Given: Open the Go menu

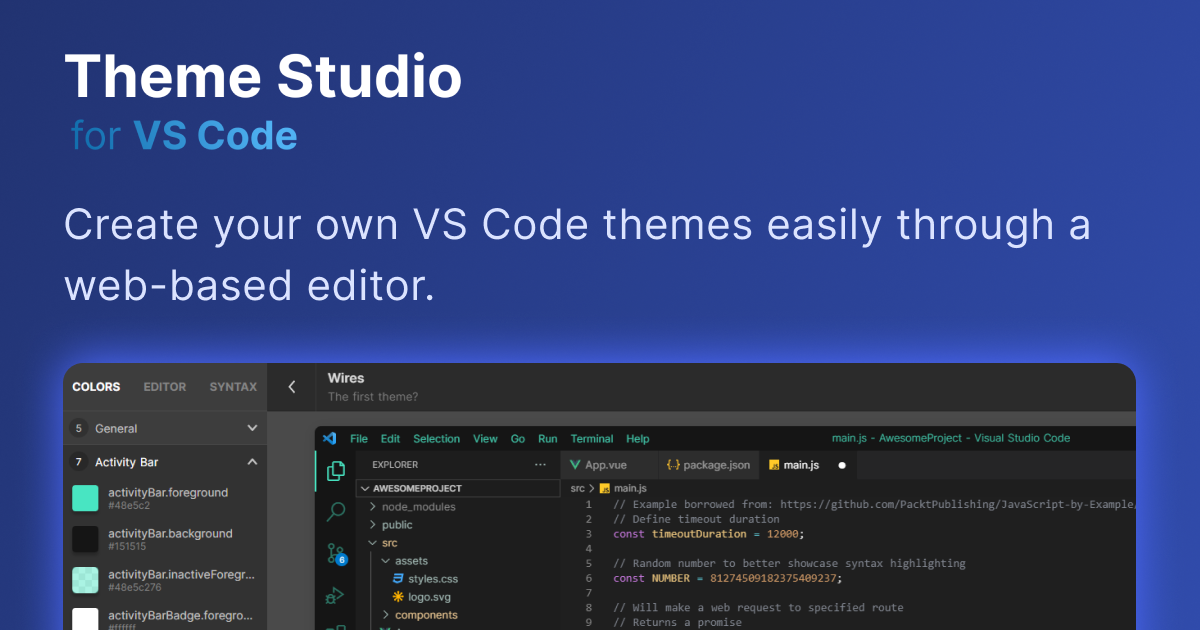Looking at the screenshot, I should (x=518, y=439).
